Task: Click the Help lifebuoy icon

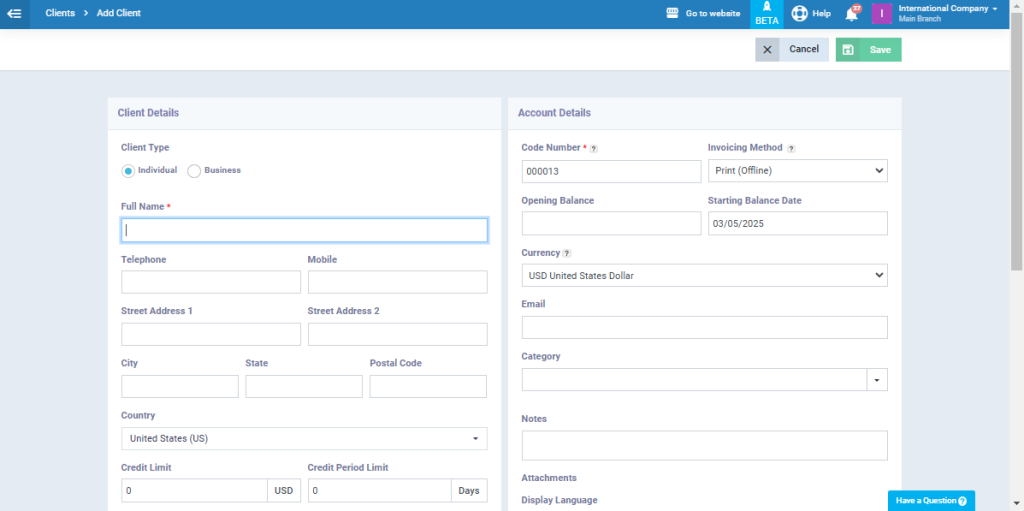Action: pyautogui.click(x=799, y=13)
